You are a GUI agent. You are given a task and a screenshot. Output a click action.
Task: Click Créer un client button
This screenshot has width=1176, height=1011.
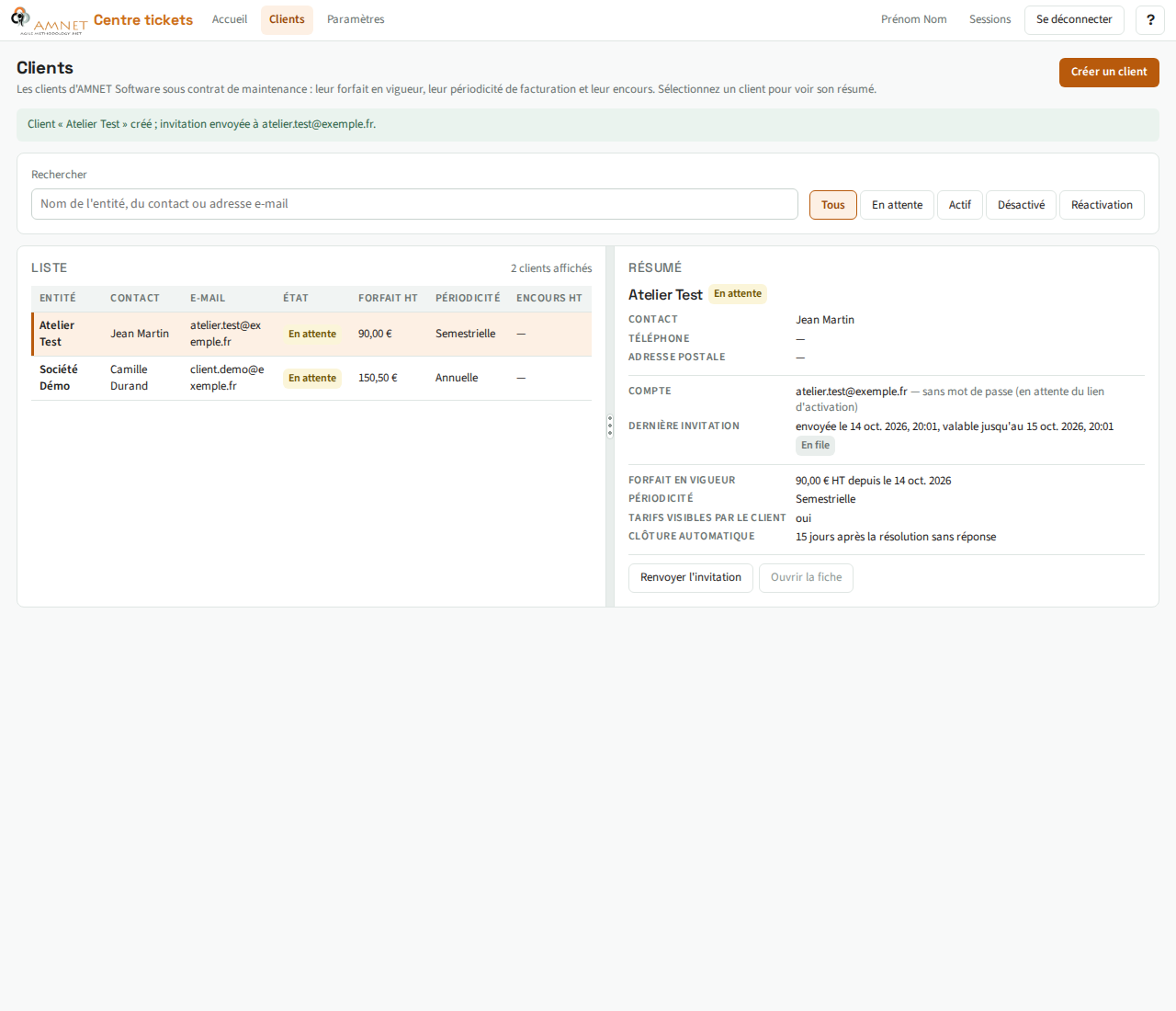(x=1109, y=72)
